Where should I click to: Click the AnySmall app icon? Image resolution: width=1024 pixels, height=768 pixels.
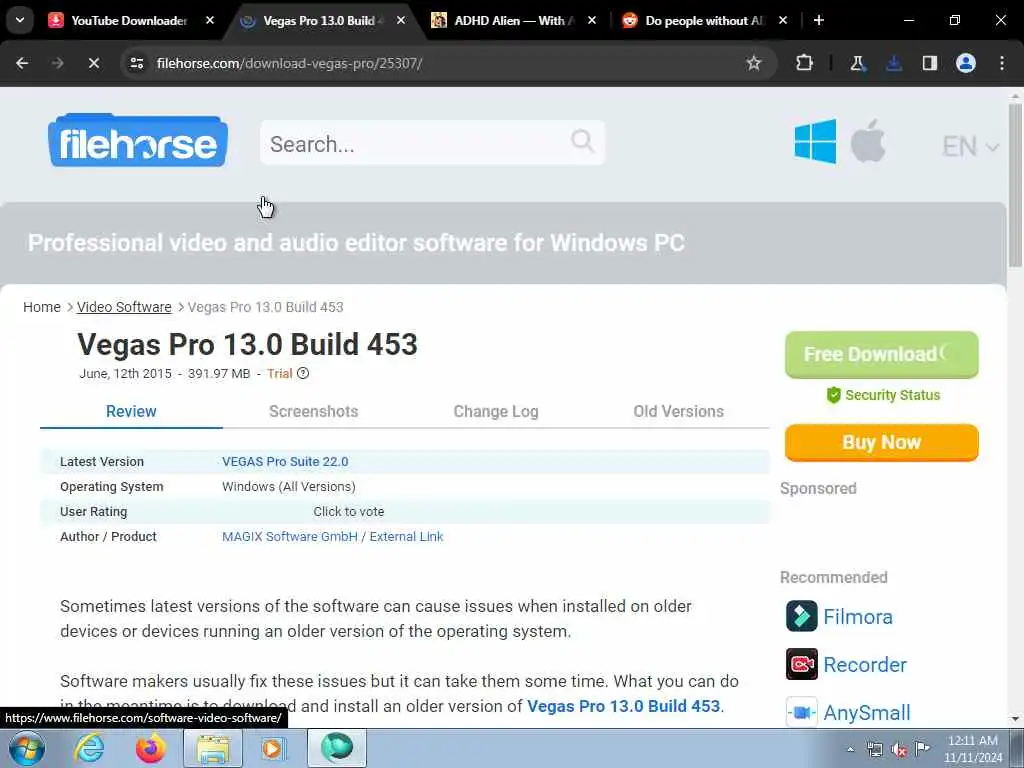(801, 712)
